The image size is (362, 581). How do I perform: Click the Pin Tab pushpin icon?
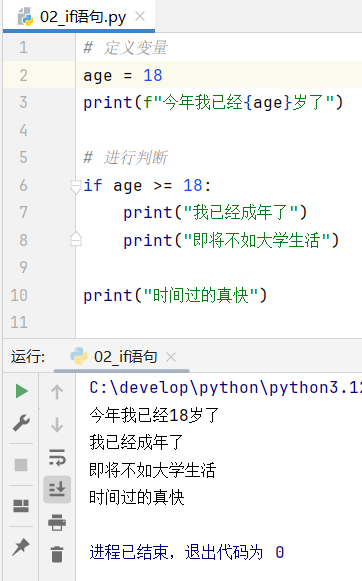coord(21,547)
